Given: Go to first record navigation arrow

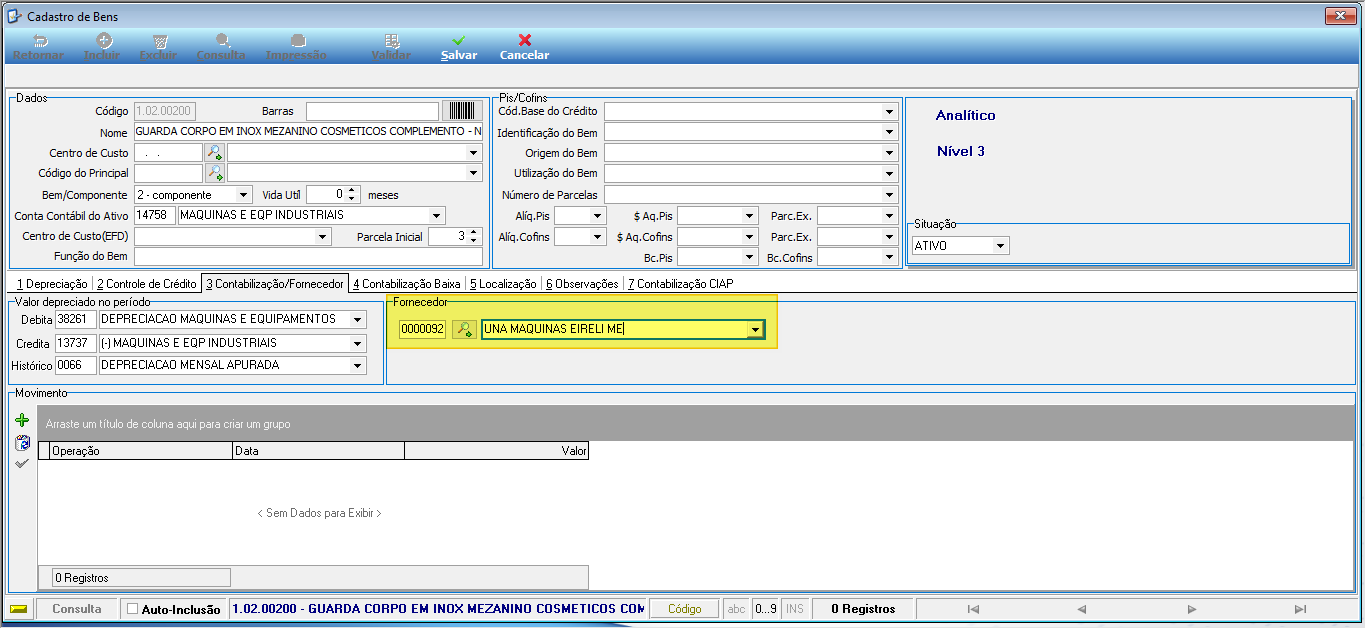Looking at the screenshot, I should (x=973, y=609).
